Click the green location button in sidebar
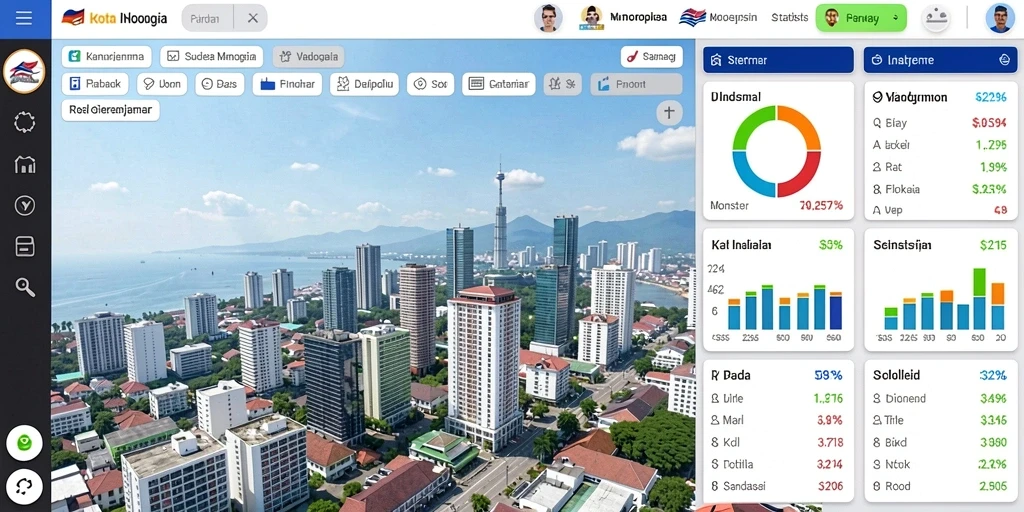This screenshot has height=512, width=1024. coord(24,443)
